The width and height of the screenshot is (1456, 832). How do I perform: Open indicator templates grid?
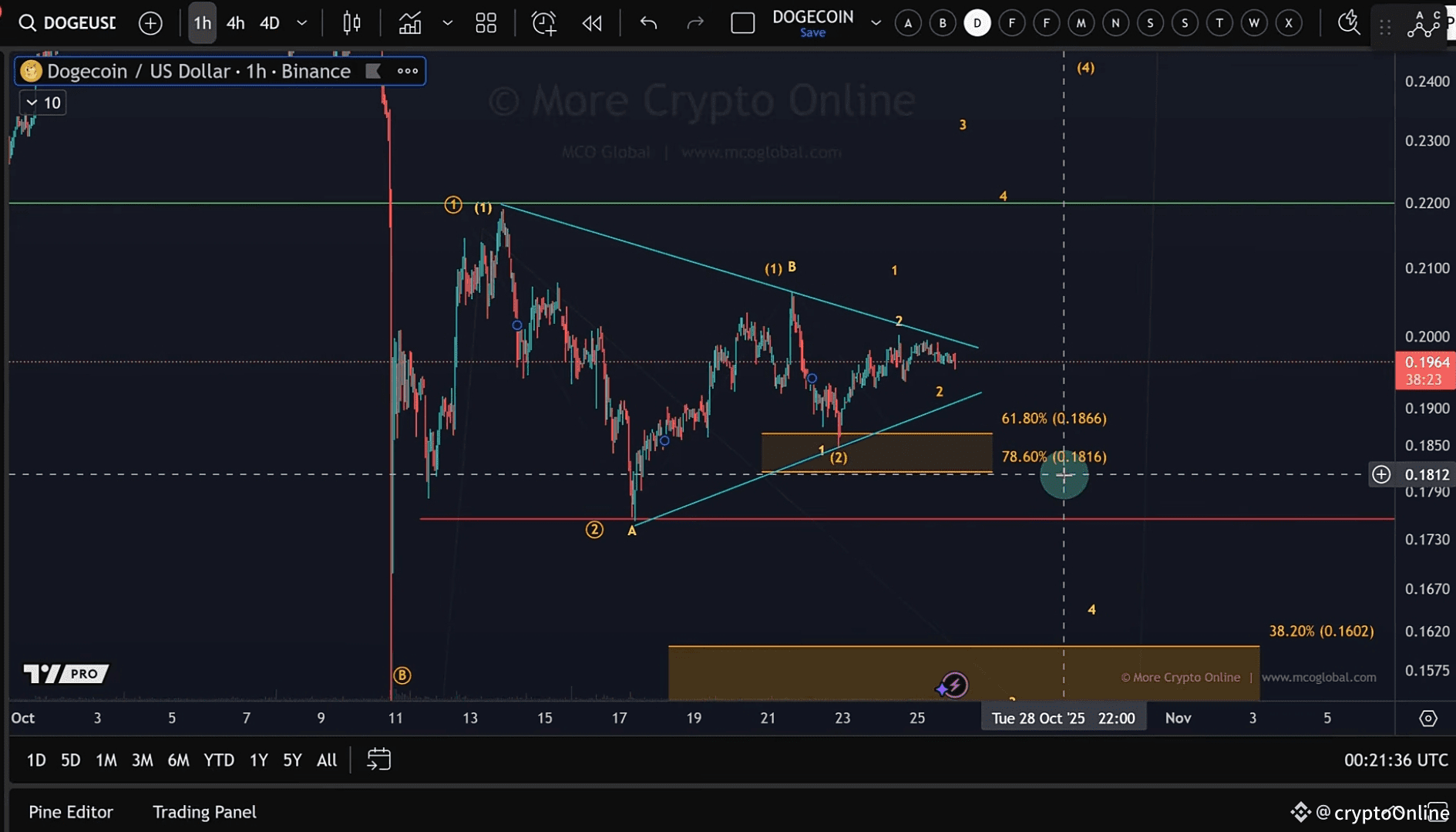[486, 23]
